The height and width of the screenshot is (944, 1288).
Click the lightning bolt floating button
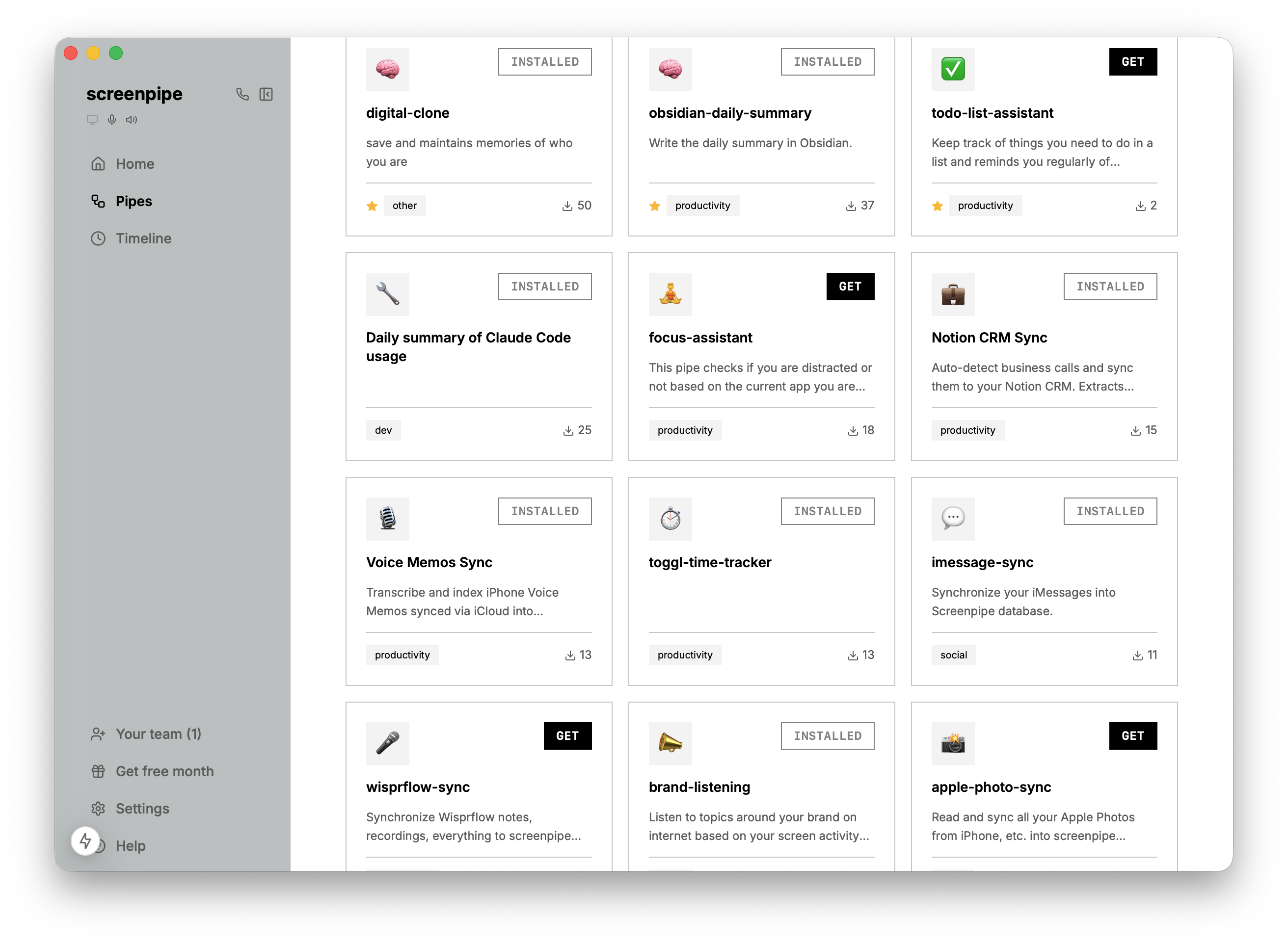tap(85, 840)
